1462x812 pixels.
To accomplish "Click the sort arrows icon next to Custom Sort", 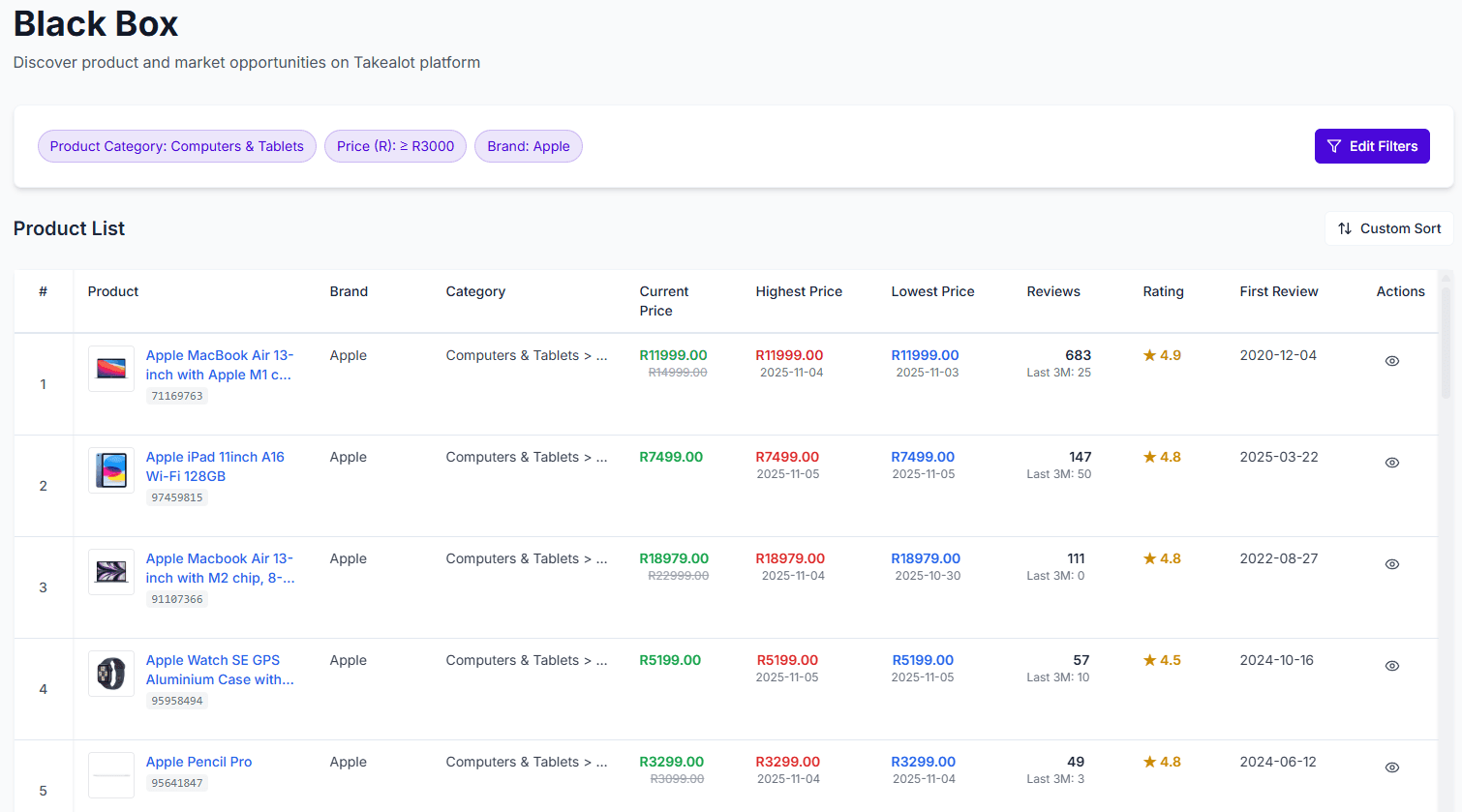I will click(1345, 228).
